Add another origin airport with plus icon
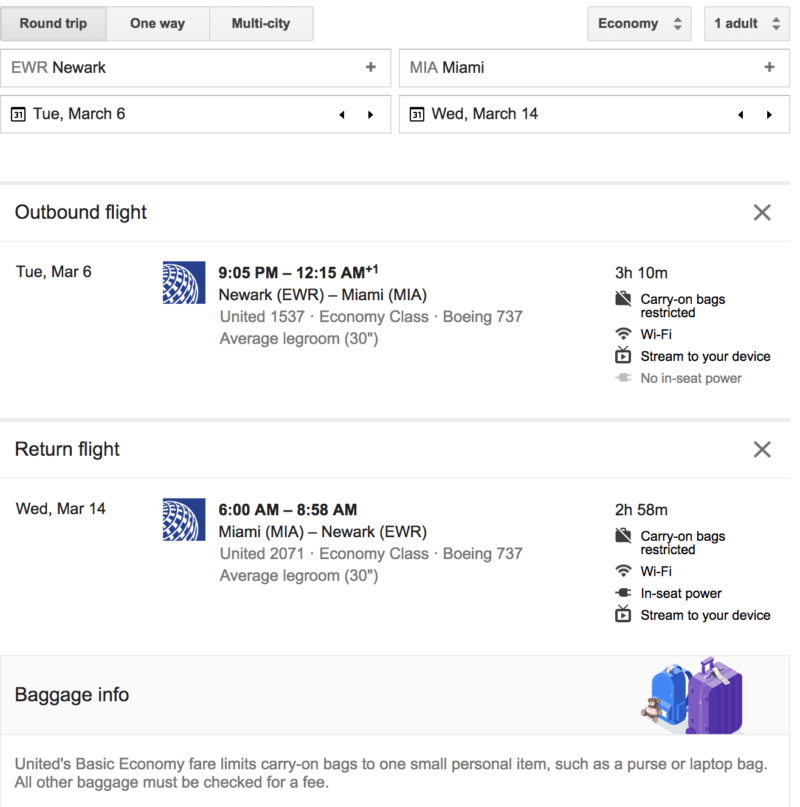 370,68
